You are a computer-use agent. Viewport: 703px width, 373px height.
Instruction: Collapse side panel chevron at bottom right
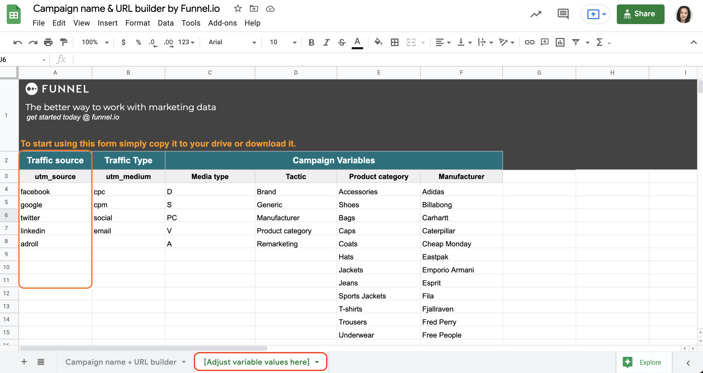click(x=688, y=363)
